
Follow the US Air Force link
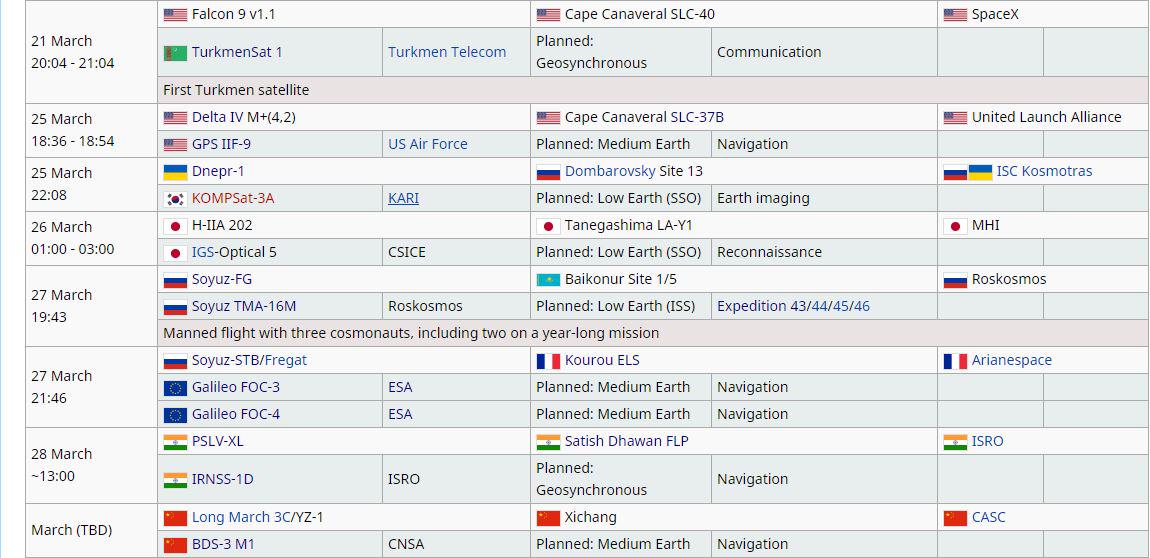point(428,144)
